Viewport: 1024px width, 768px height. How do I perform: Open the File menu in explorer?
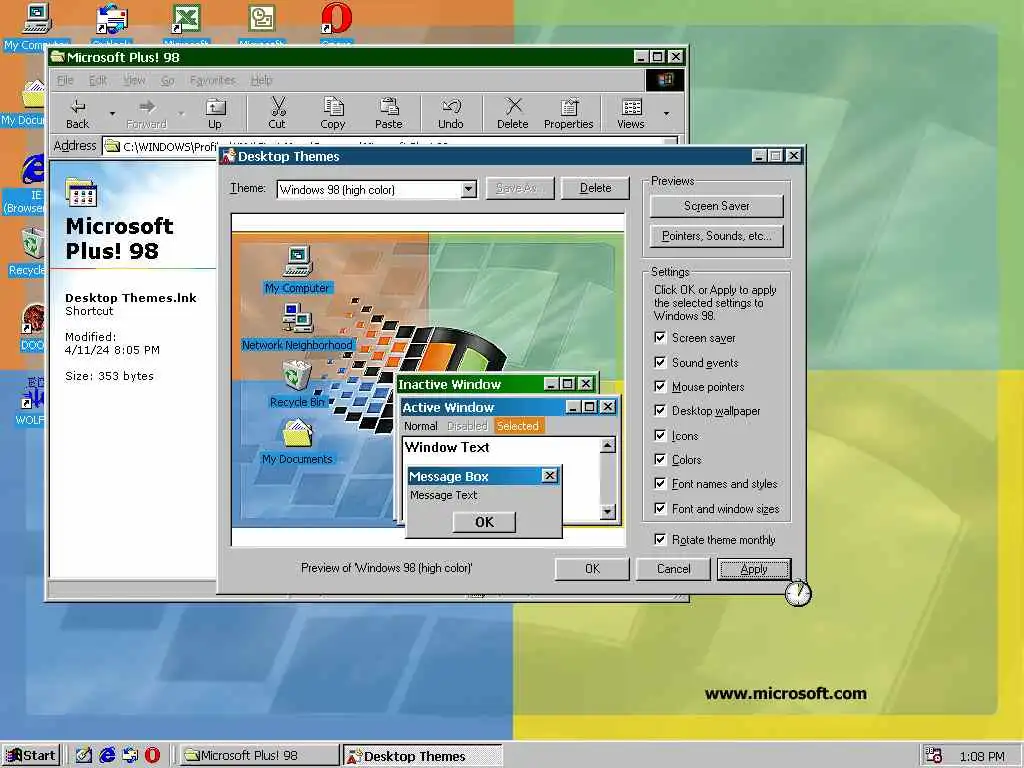pos(65,80)
